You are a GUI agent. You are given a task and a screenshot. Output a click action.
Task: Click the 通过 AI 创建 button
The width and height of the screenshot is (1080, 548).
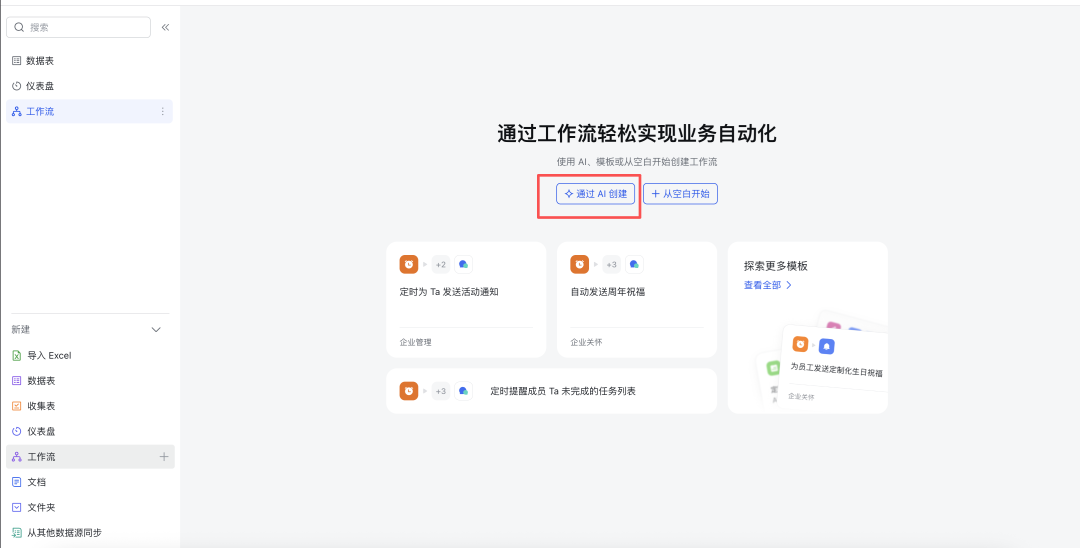coord(595,194)
